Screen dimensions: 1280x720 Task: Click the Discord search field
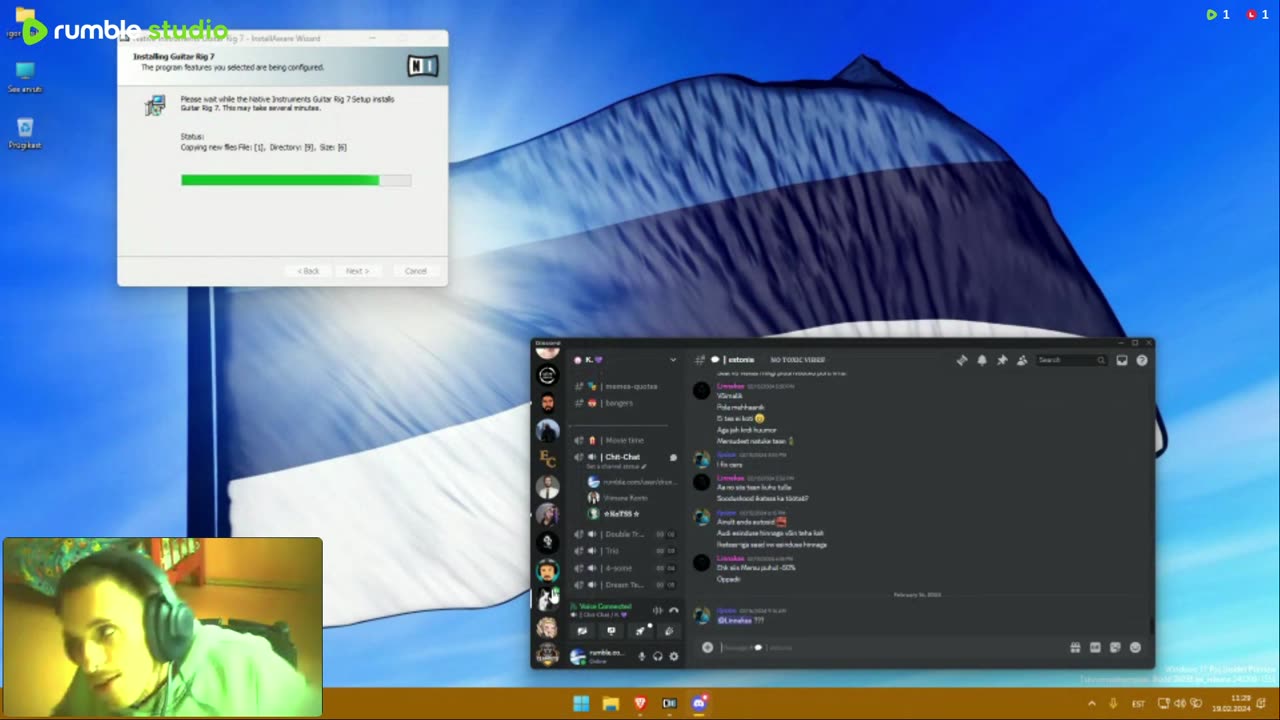pos(1071,360)
